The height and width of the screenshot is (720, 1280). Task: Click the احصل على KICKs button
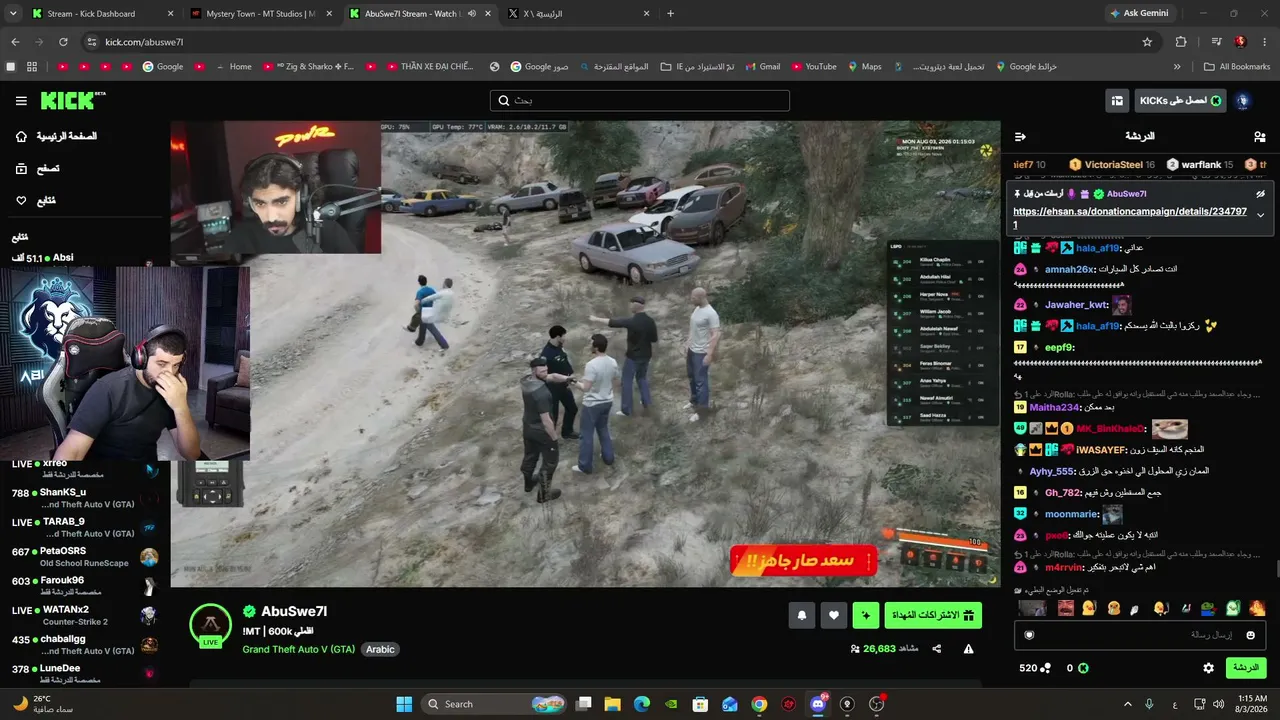(1180, 101)
